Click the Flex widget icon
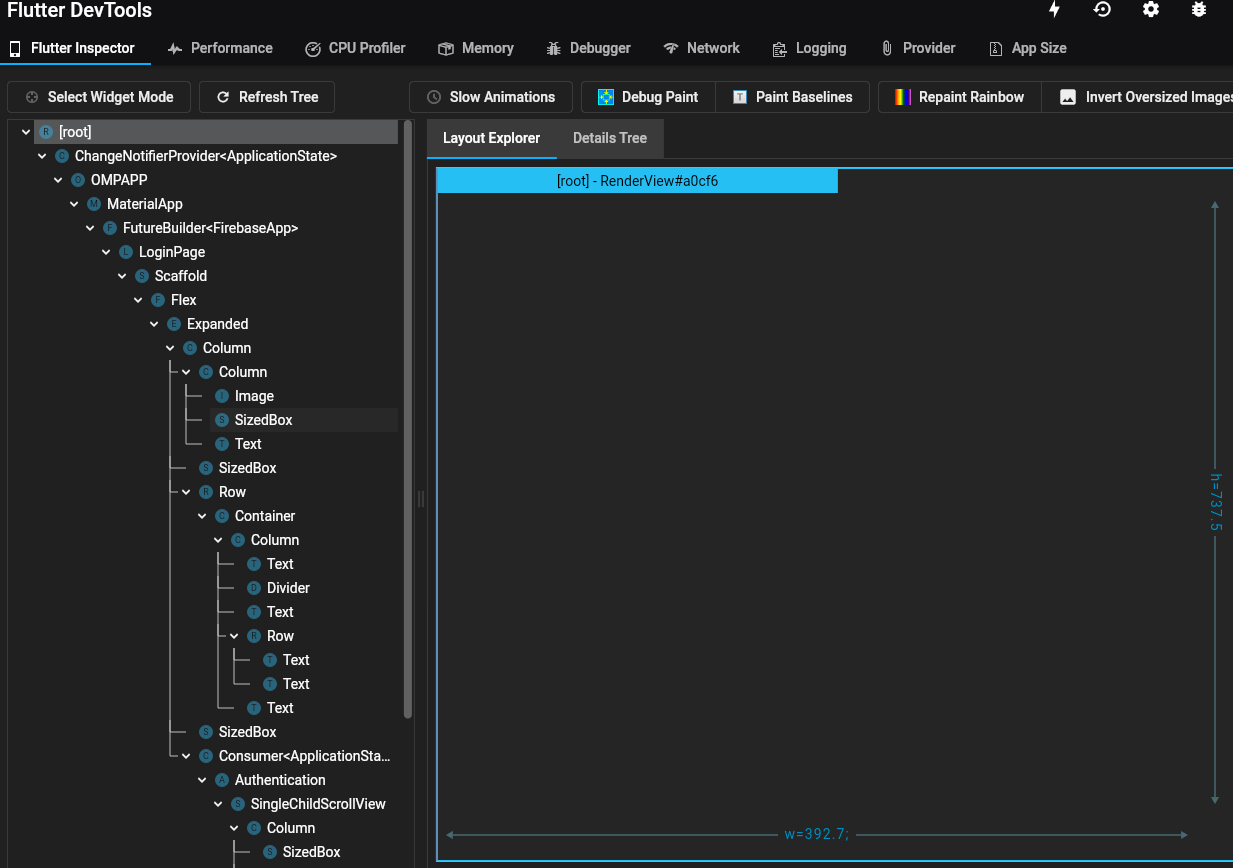Viewport: 1233px width, 868px height. point(158,300)
